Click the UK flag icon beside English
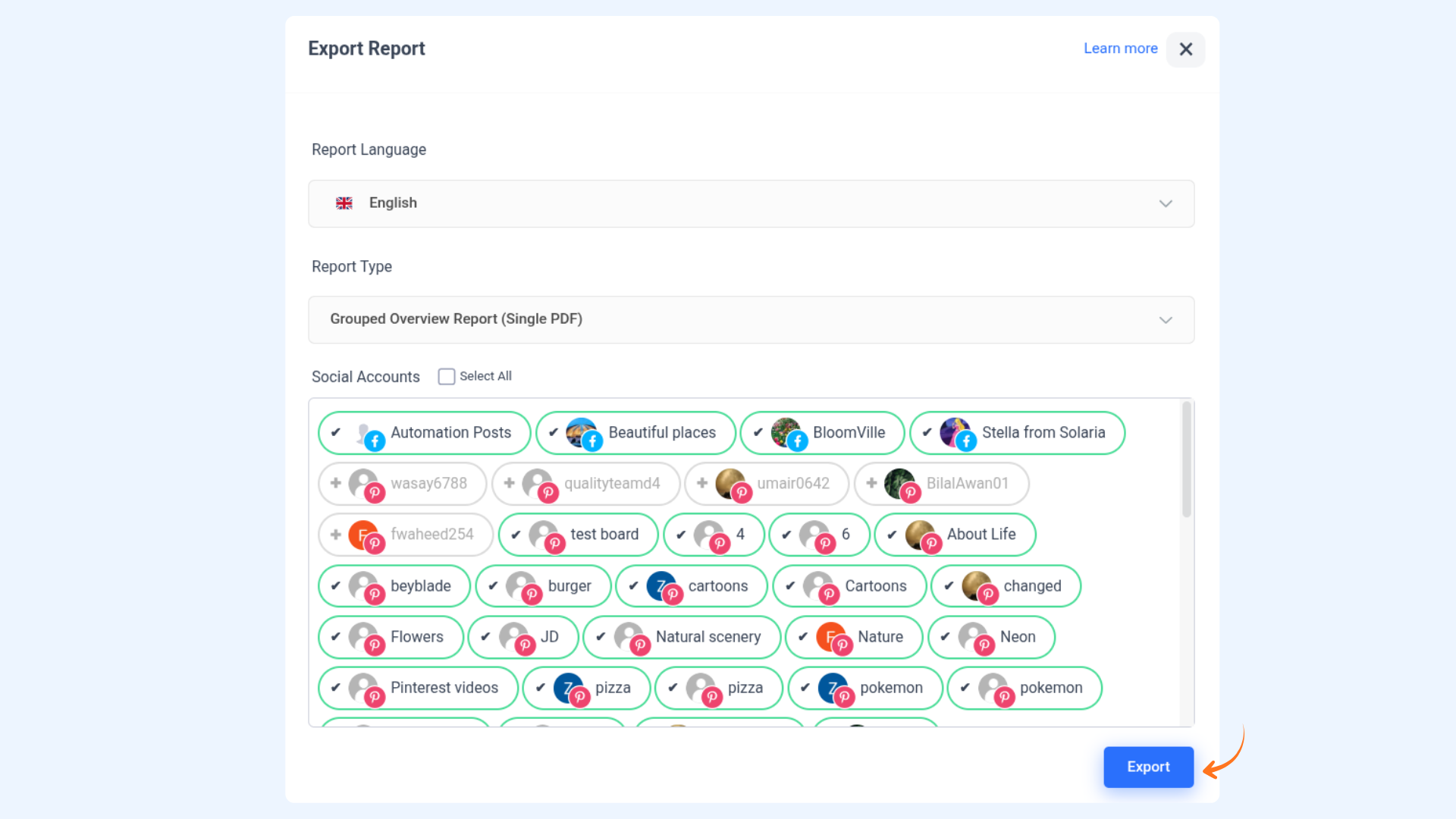This screenshot has height=819, width=1456. coord(344,203)
